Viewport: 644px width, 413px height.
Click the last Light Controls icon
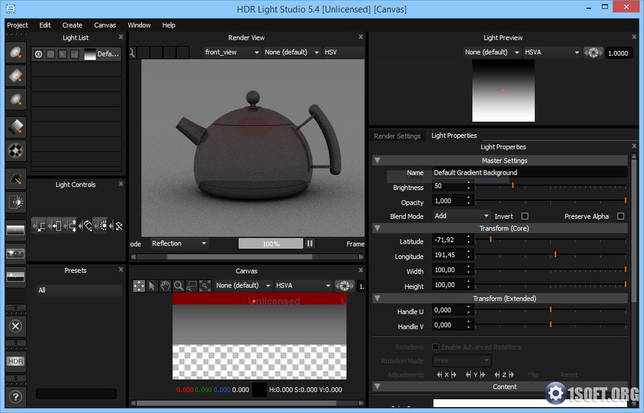(x=117, y=226)
